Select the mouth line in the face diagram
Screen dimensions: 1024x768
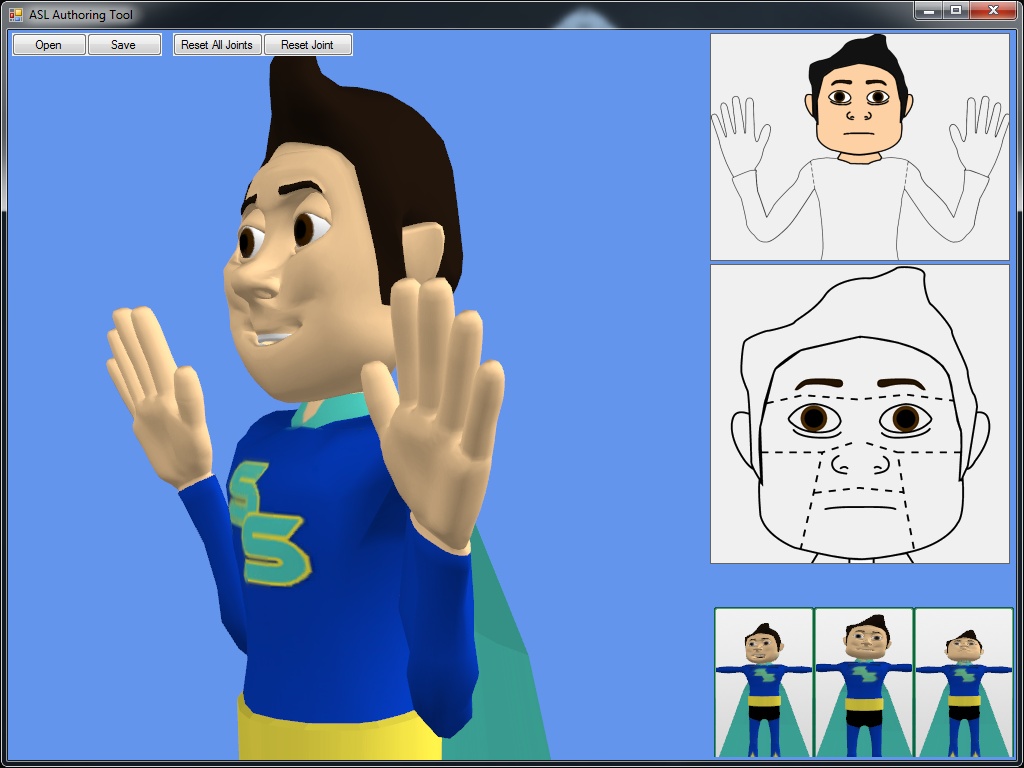[x=859, y=508]
